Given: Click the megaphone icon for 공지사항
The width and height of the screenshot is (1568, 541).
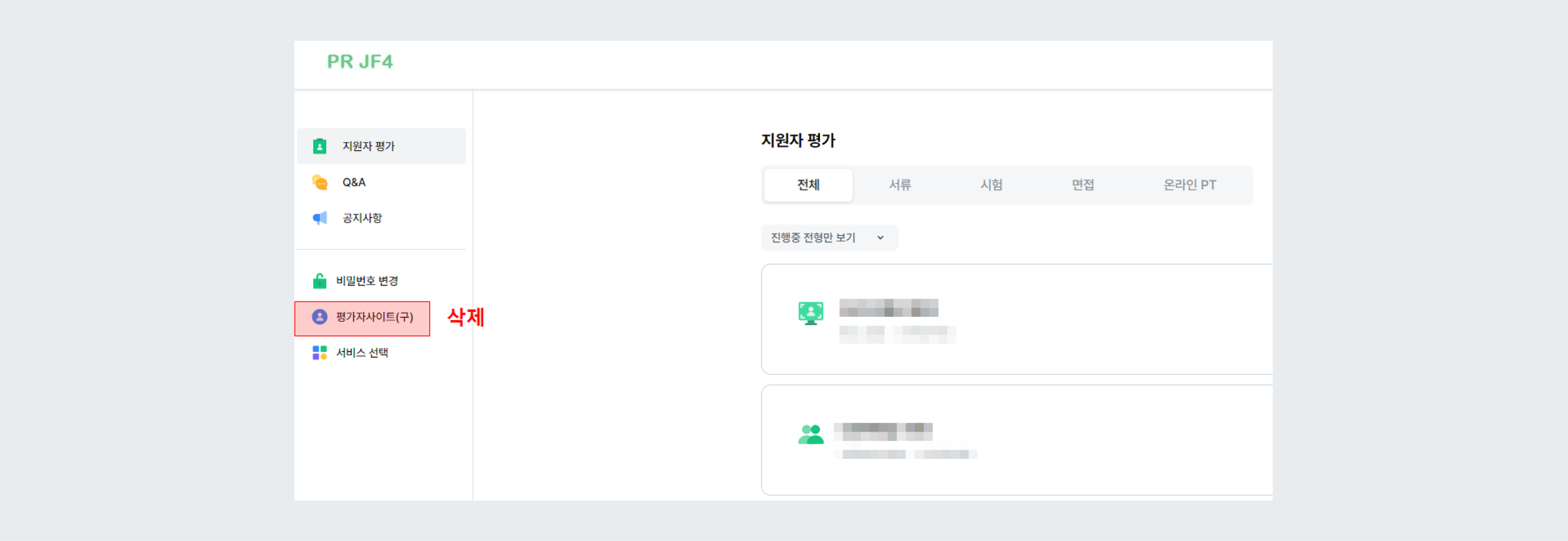Looking at the screenshot, I should tap(319, 218).
